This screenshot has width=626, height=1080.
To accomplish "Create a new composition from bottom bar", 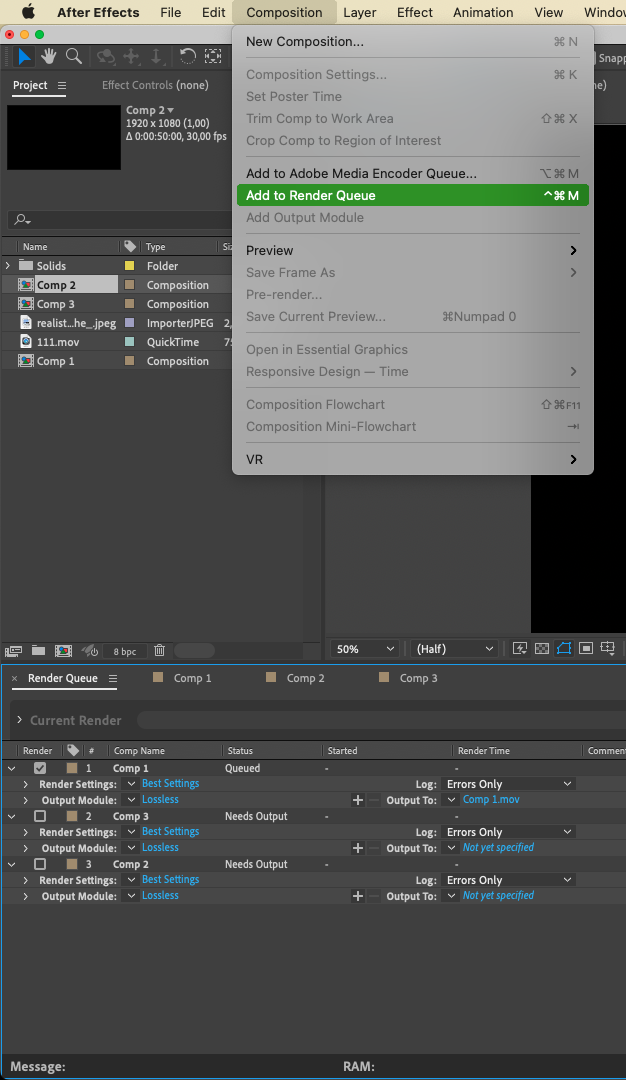I will coord(63,650).
